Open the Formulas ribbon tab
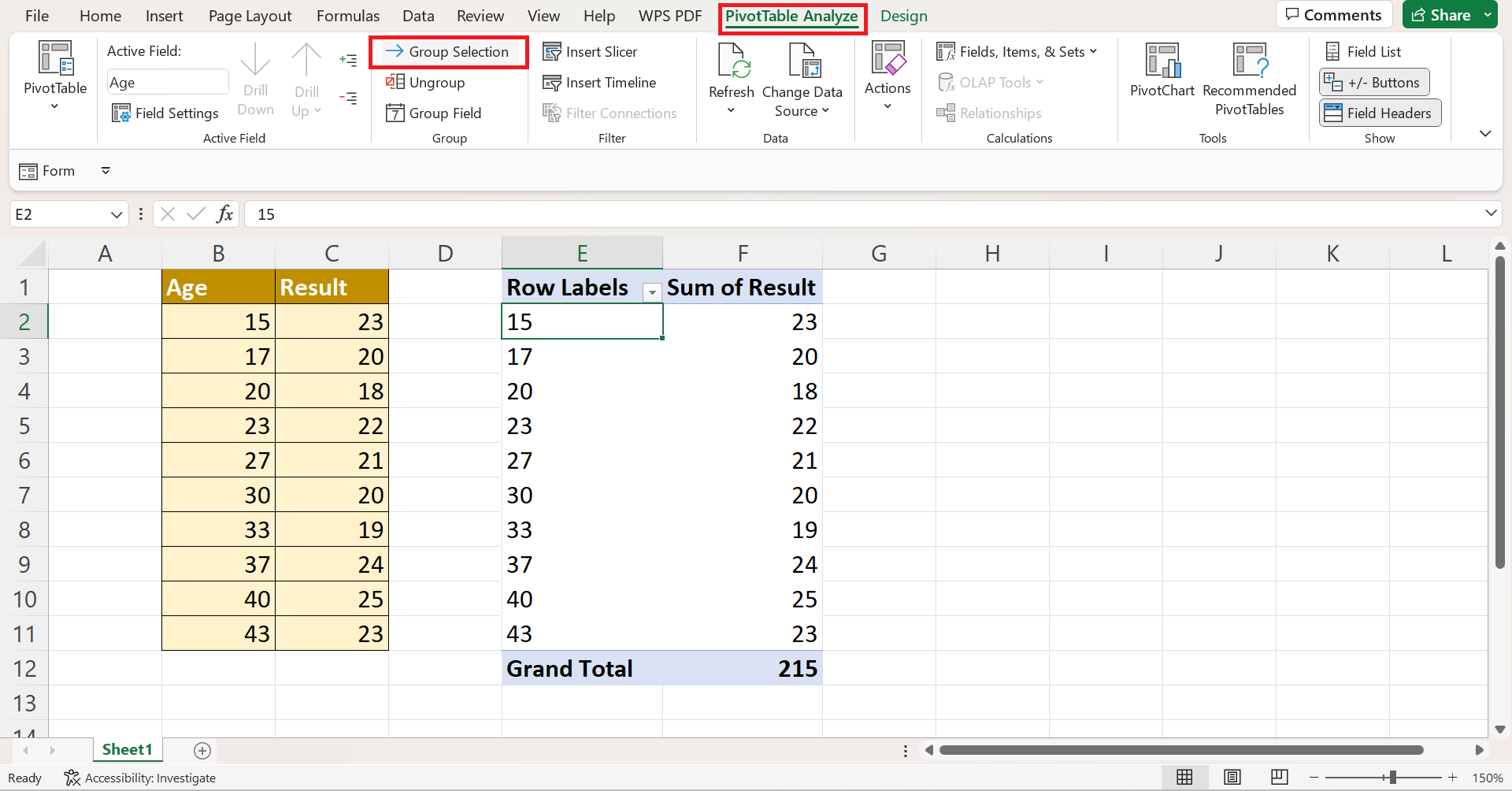The width and height of the screenshot is (1512, 791). pos(347,17)
